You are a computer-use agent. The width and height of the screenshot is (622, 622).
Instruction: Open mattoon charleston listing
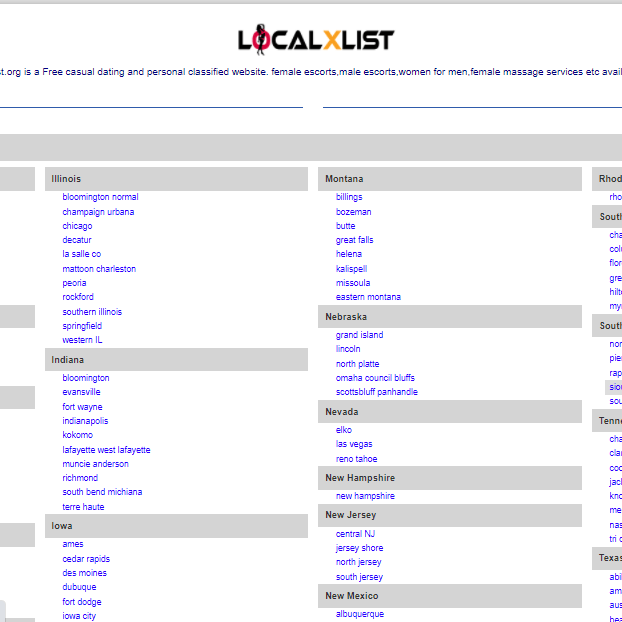tap(99, 269)
